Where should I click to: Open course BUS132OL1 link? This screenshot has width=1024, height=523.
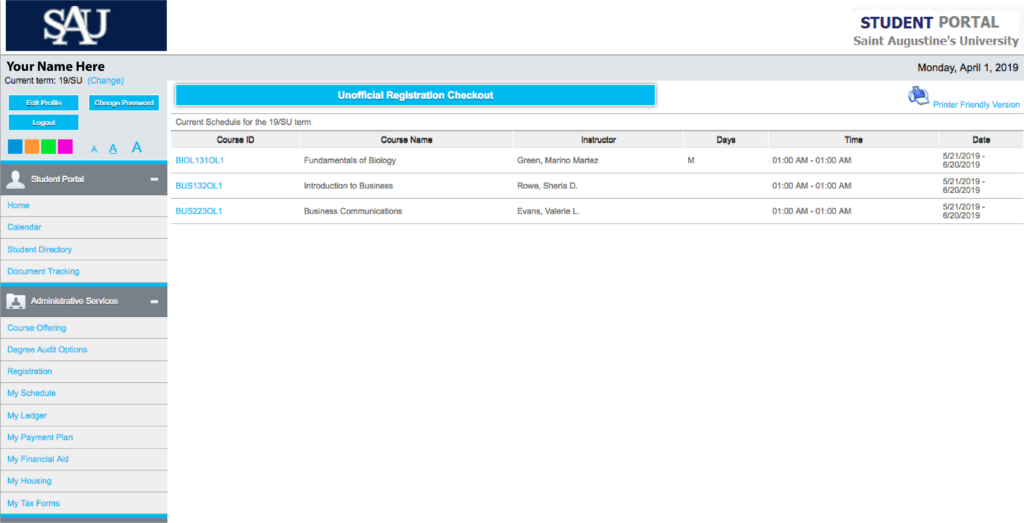click(199, 185)
